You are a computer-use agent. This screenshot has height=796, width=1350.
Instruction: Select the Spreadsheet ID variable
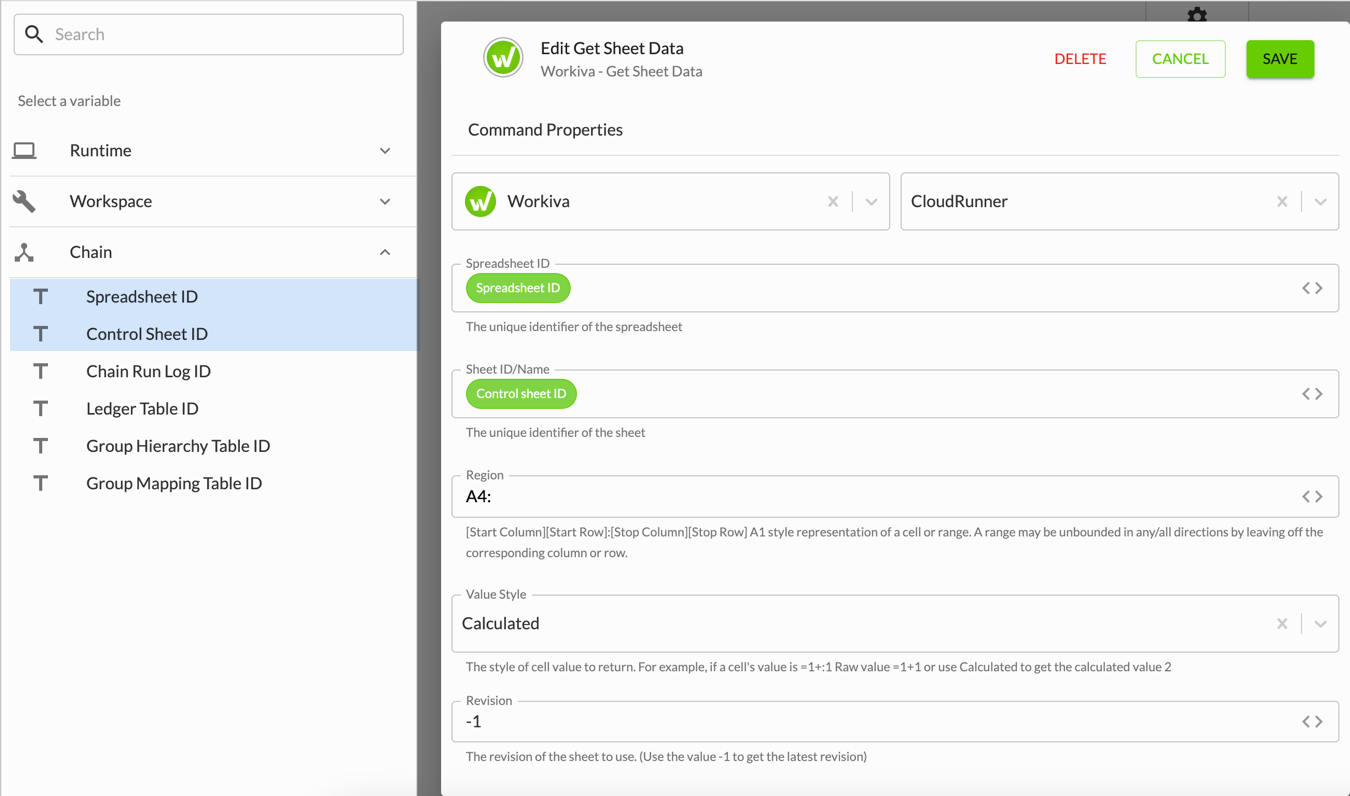213,296
